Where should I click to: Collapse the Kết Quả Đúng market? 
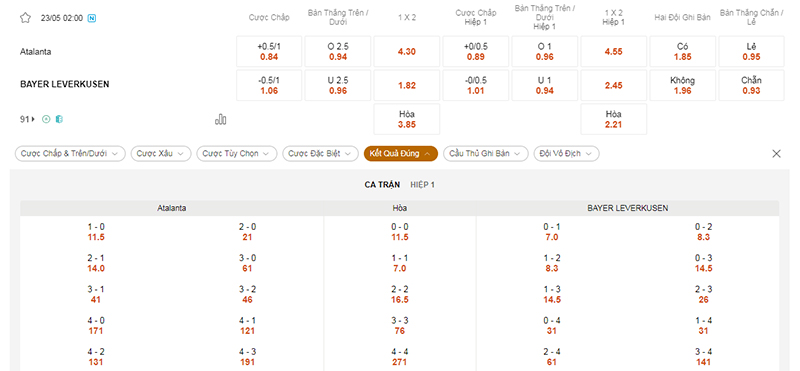pyautogui.click(x=401, y=154)
